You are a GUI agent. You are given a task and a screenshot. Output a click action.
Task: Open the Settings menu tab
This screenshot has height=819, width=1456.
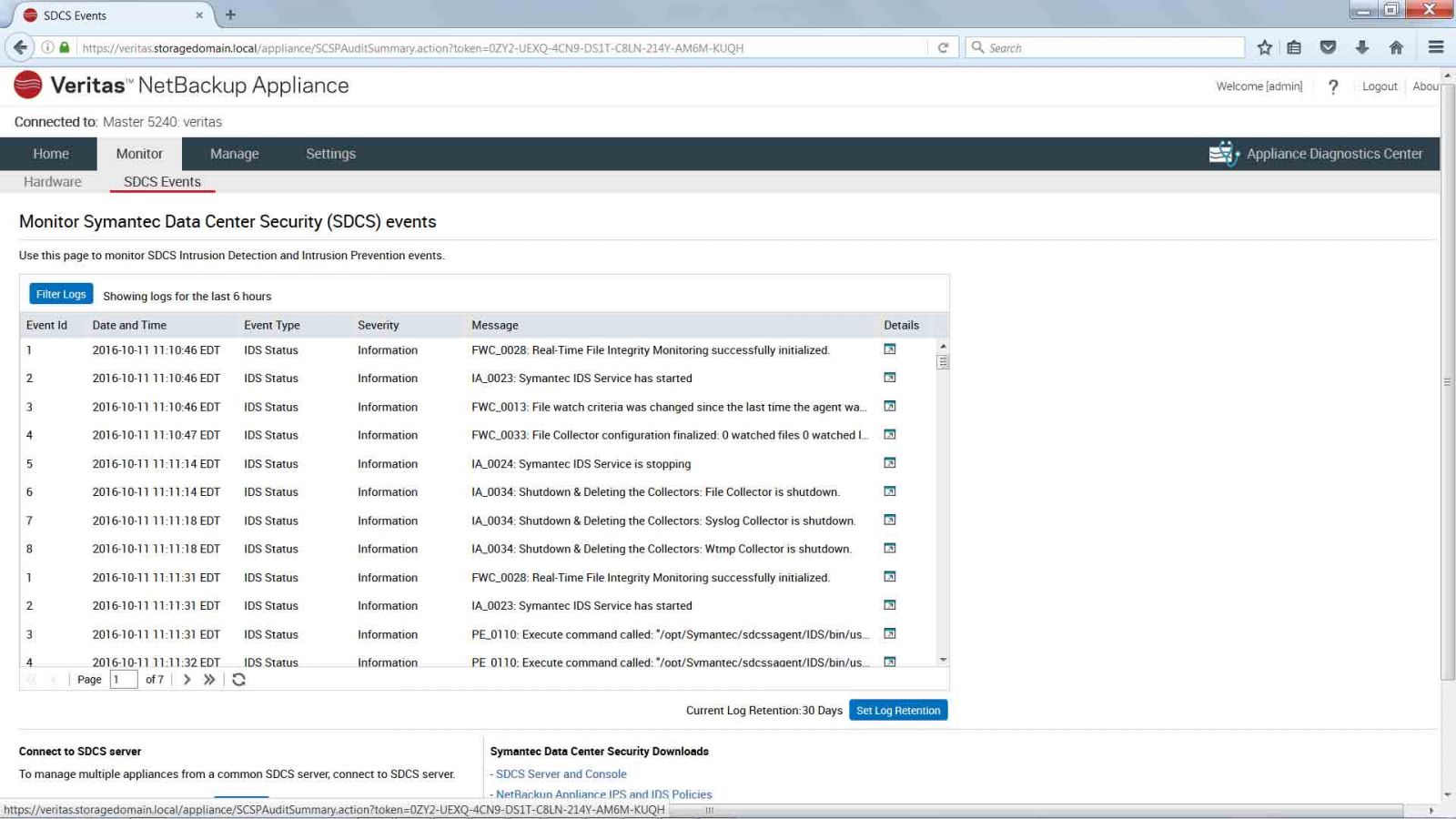(x=330, y=154)
